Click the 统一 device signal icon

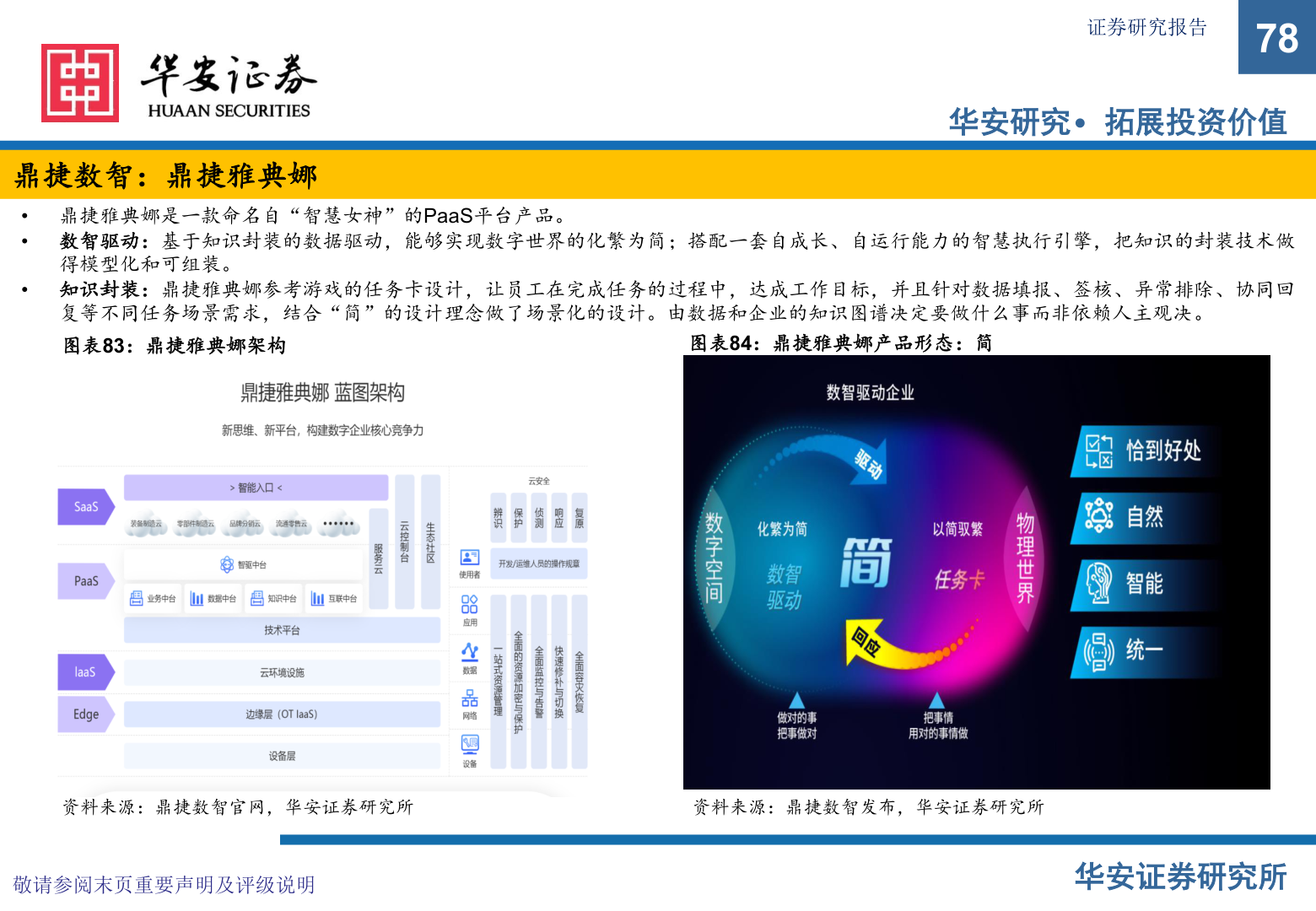pyautogui.click(x=1098, y=651)
